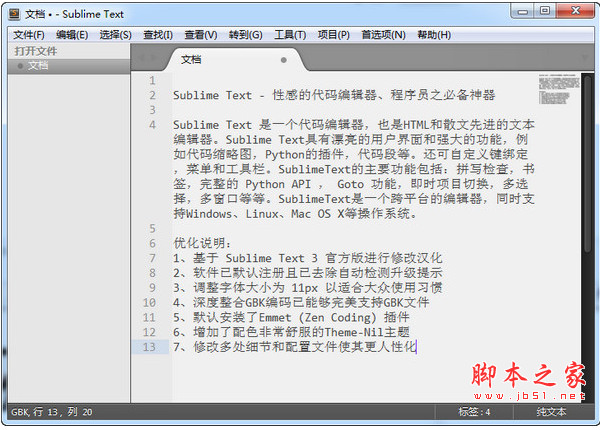Click the Sublime Text title bar icon
Image resolution: width=600 pixels, height=430 pixels.
coord(14,14)
